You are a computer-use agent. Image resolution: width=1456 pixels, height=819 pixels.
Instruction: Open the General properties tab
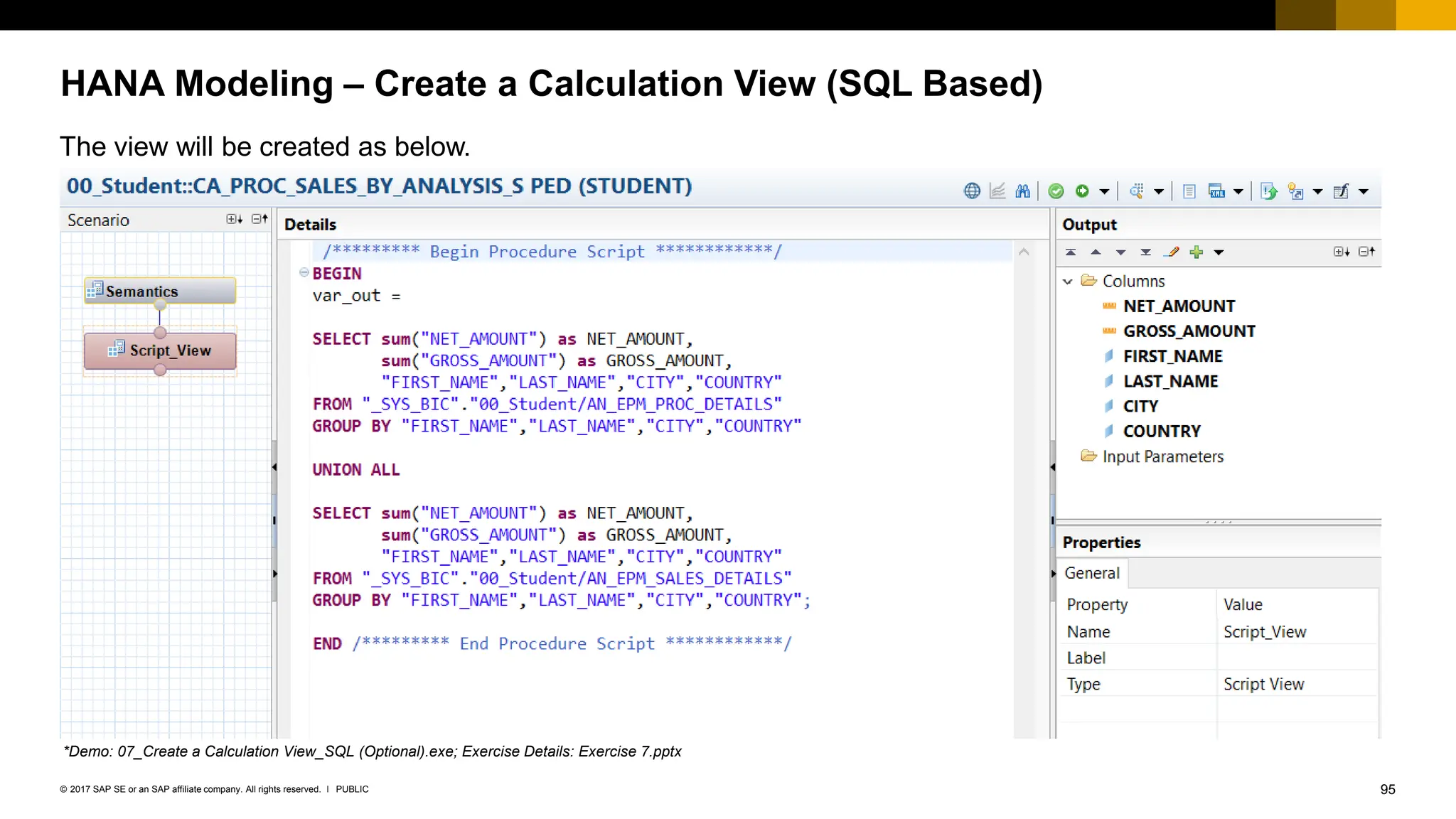tap(1092, 573)
